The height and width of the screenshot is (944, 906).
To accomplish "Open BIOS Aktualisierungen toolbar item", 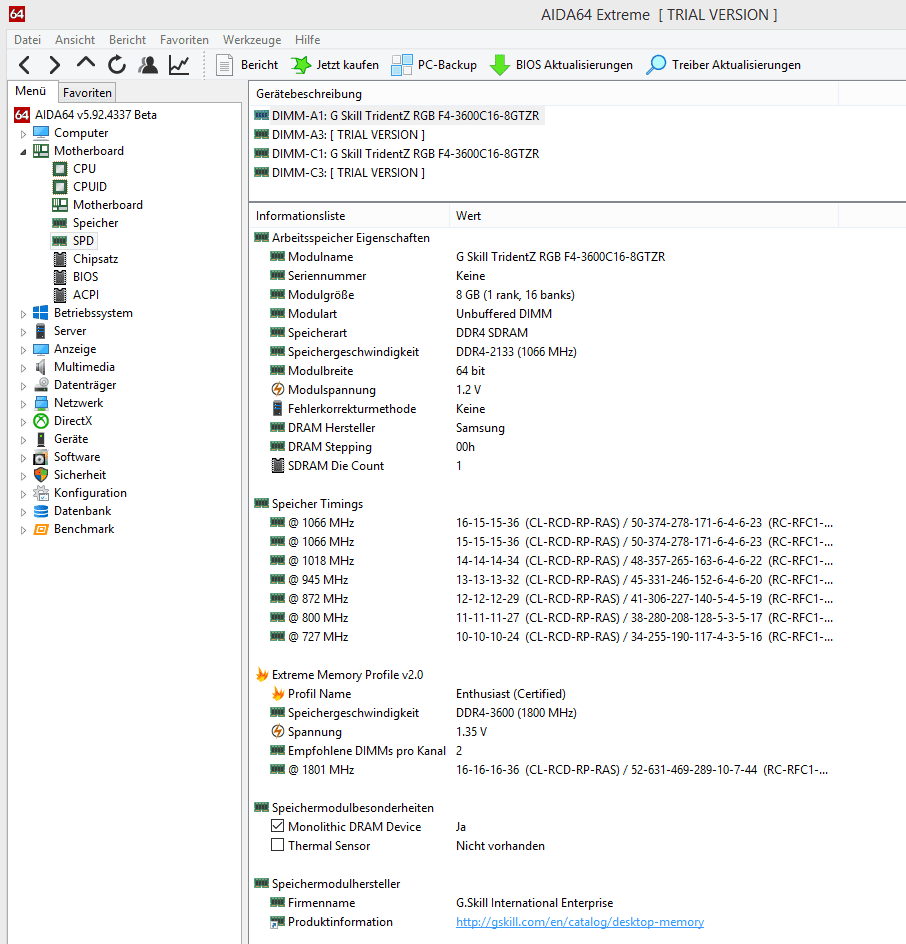I will pyautogui.click(x=561, y=64).
